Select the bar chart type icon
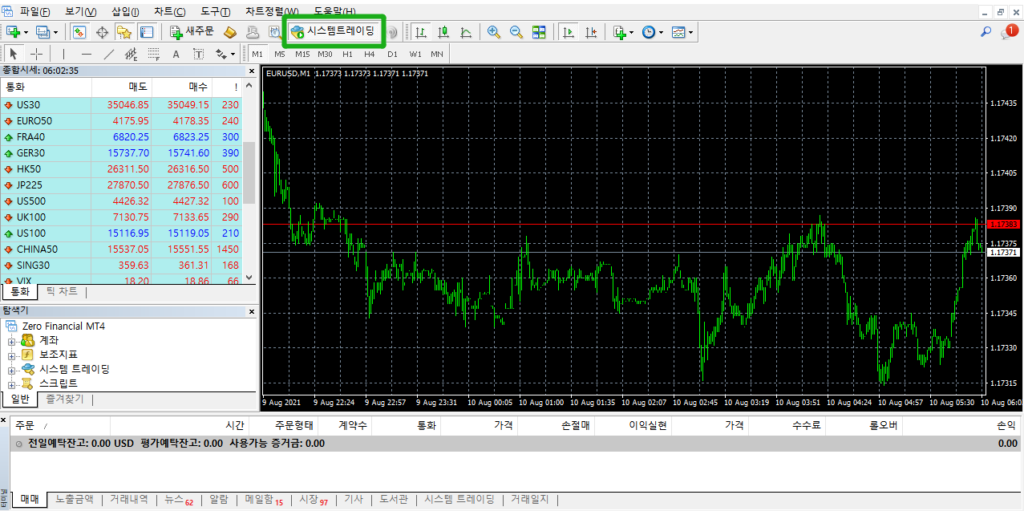This screenshot has height=511, width=1024. coord(422,31)
